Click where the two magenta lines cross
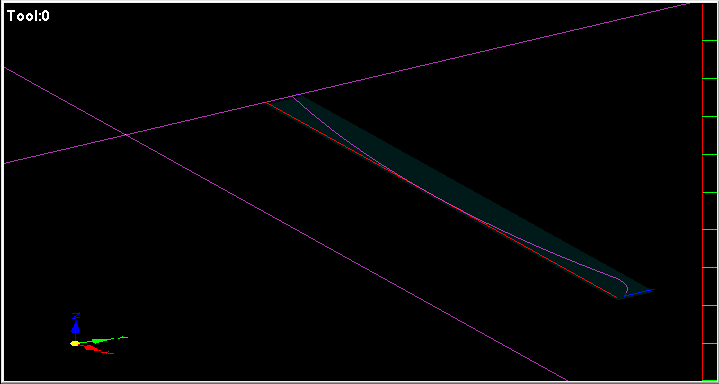 [x=126, y=134]
